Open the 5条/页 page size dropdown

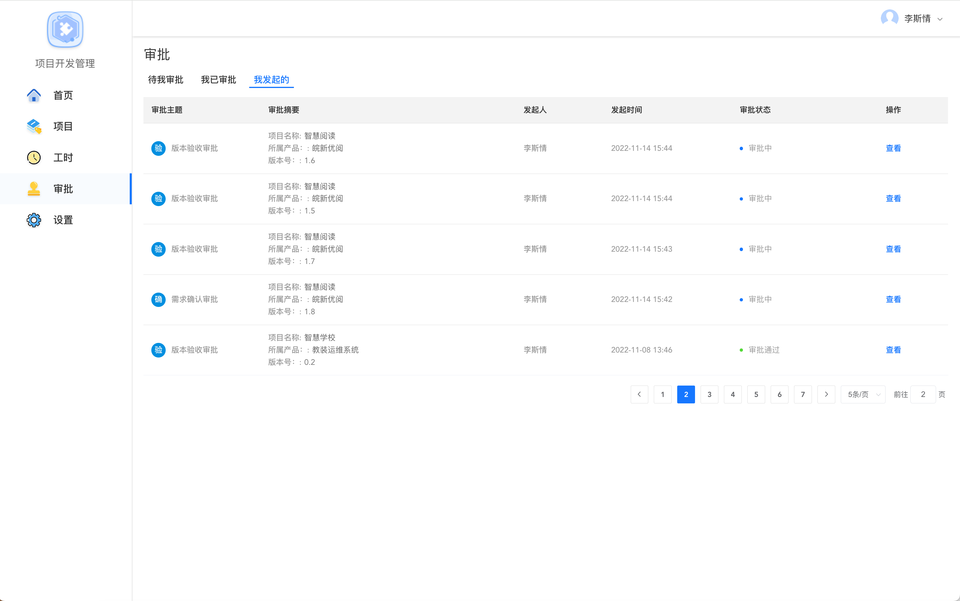point(863,395)
